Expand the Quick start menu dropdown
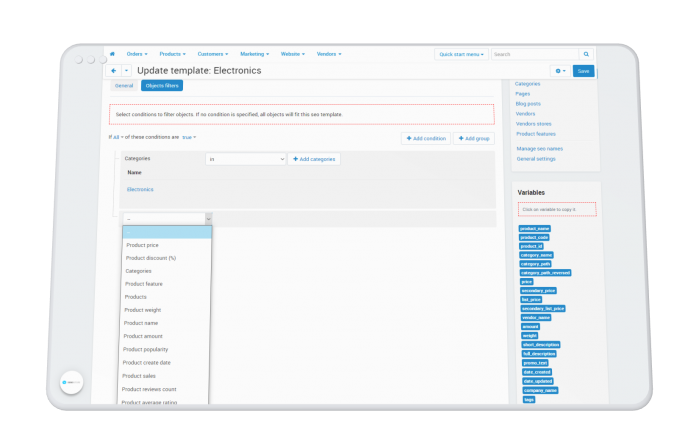The height and width of the screenshot is (445, 700). [x=461, y=54]
